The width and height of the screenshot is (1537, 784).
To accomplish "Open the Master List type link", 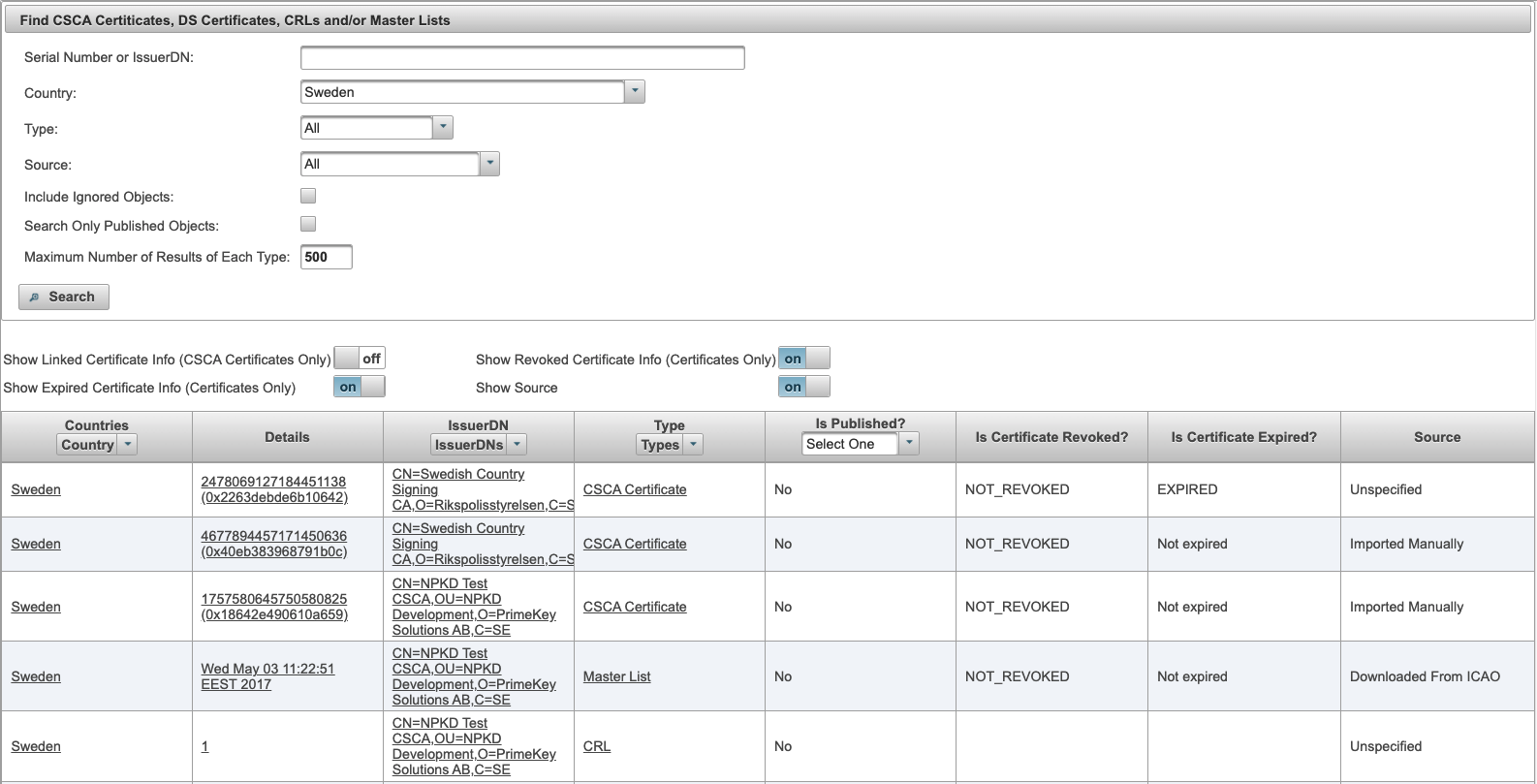I will click(616, 676).
